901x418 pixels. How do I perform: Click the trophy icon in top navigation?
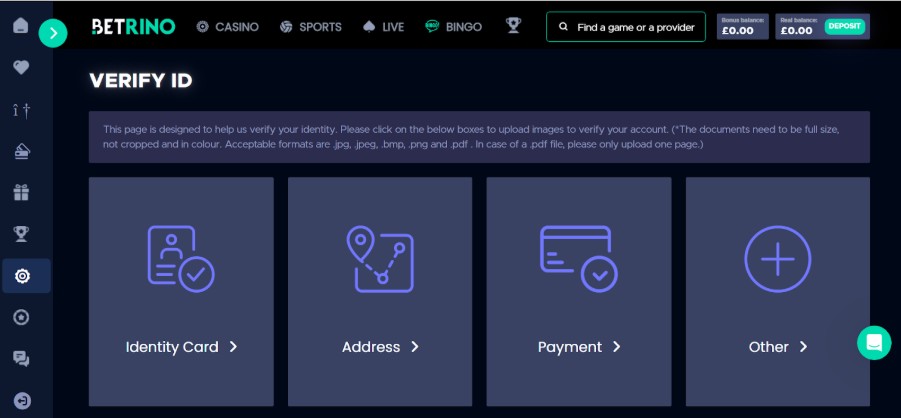(x=513, y=27)
